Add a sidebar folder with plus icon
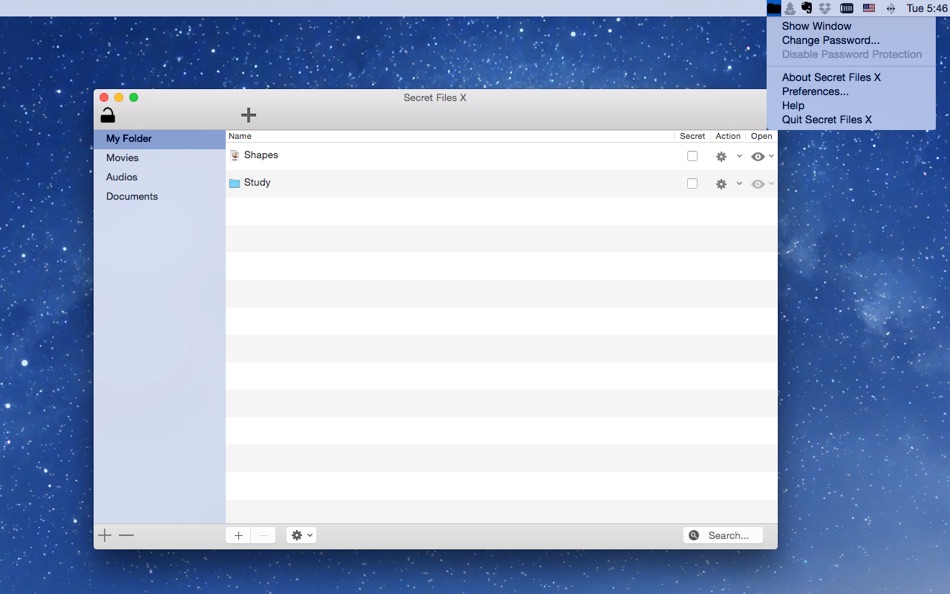Viewport: 950px width, 594px height. (x=105, y=535)
